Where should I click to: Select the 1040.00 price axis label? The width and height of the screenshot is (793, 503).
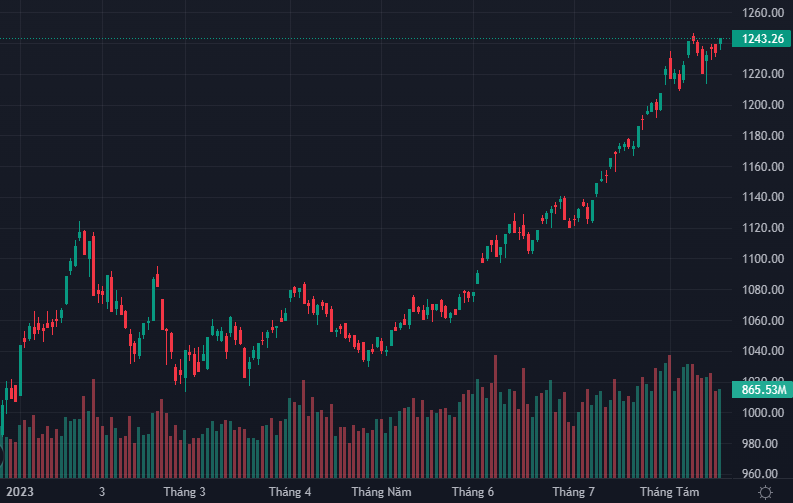pyautogui.click(x=763, y=351)
